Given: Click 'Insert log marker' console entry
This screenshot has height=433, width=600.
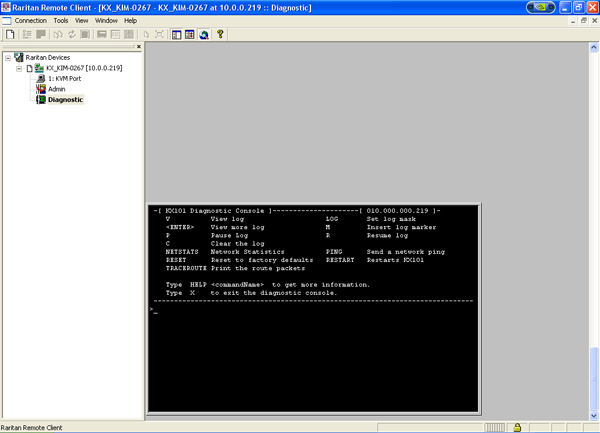Looking at the screenshot, I should coord(401,227).
